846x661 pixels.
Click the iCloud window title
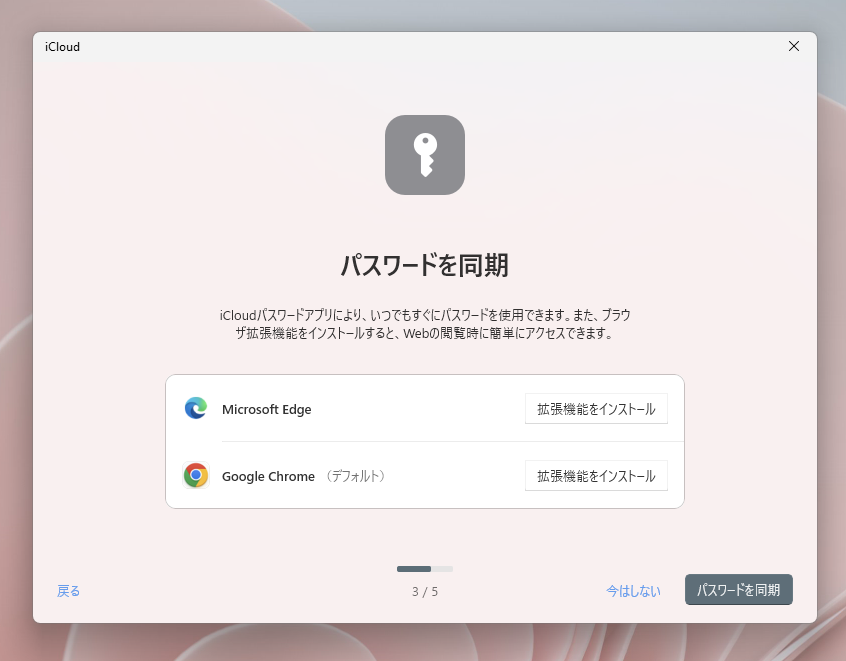coord(62,47)
